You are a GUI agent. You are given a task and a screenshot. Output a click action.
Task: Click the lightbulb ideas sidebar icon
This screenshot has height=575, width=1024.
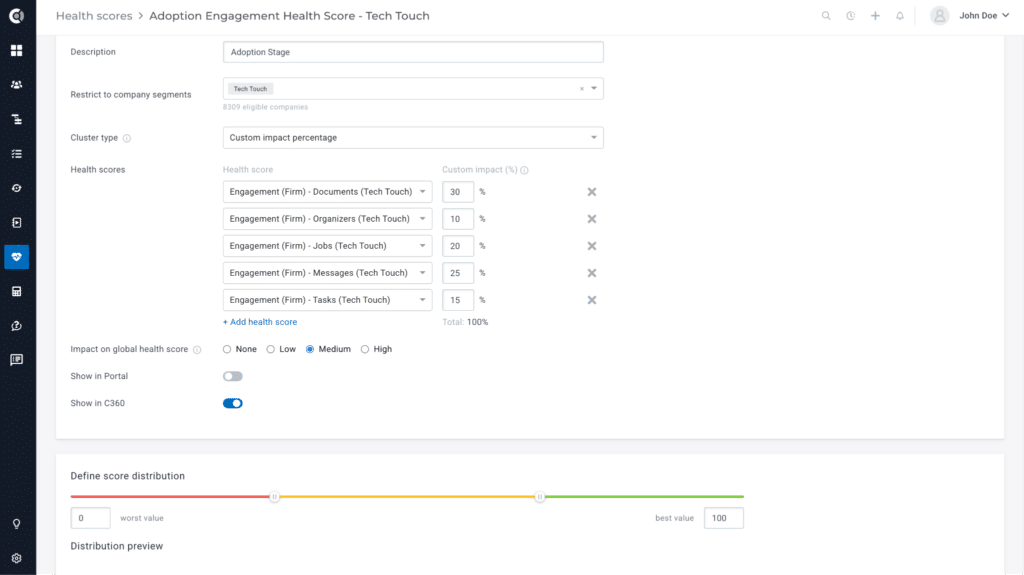point(16,524)
